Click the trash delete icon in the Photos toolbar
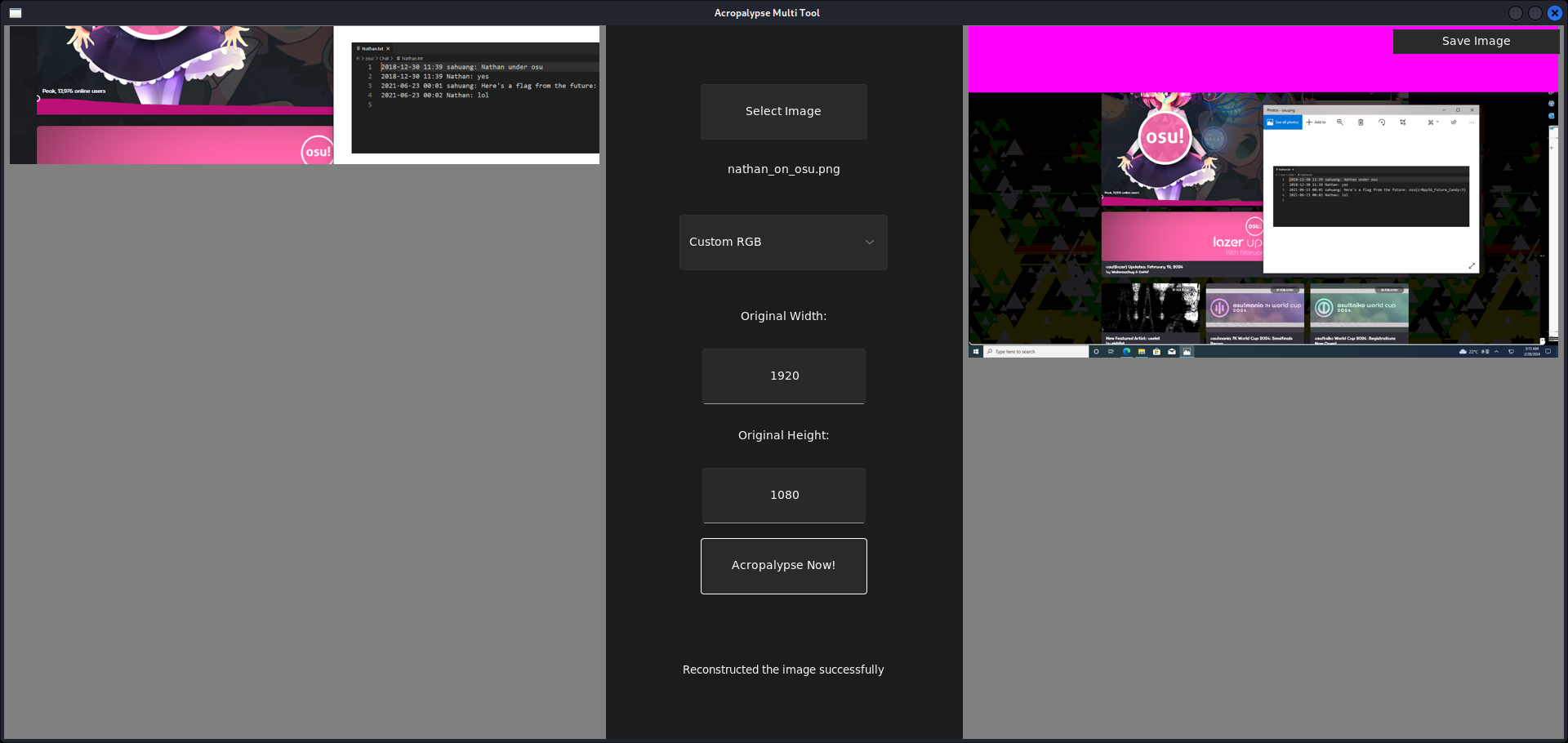Viewport: 1568px width, 743px height. click(1361, 122)
